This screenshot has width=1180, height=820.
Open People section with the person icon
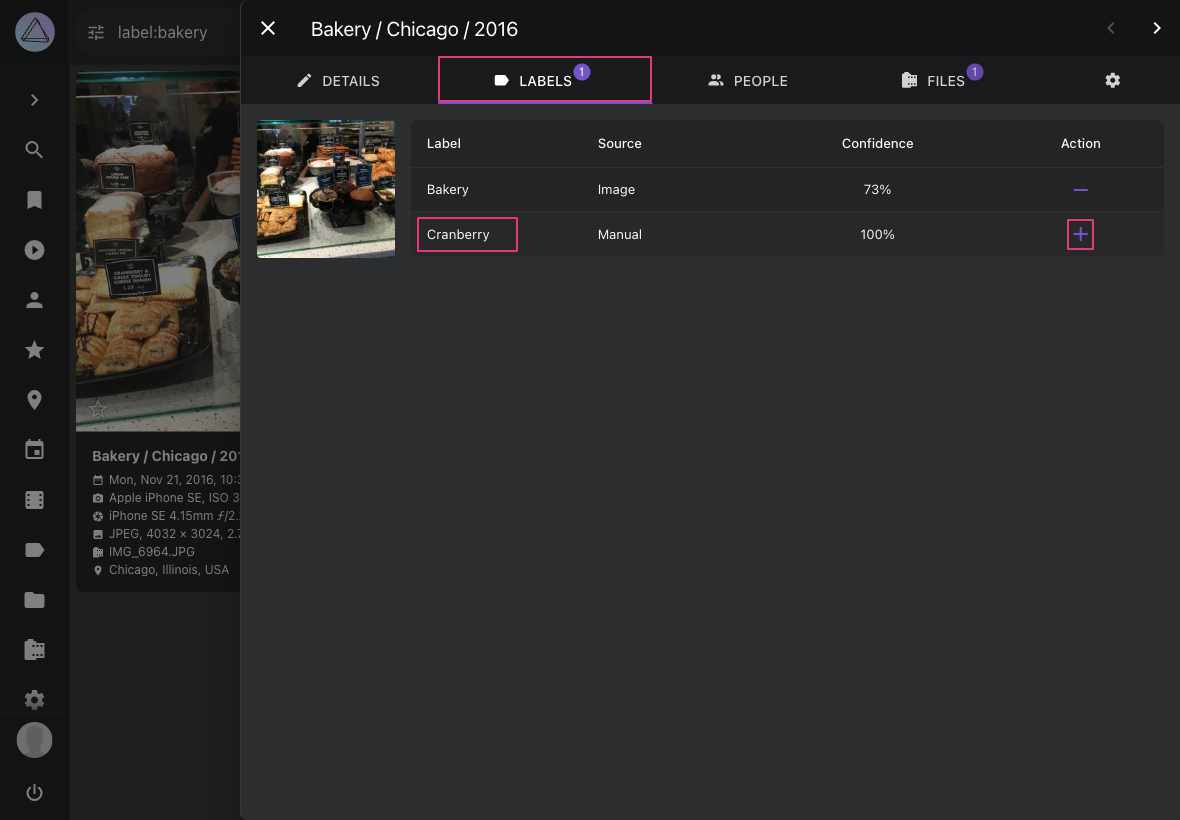[34, 299]
